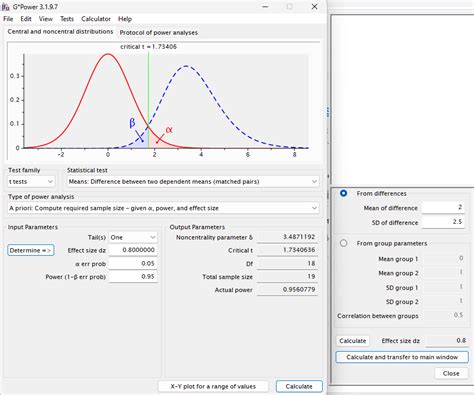The width and height of the screenshot is (474, 395).
Task: Click the Critical t value 1.7340636
Action: (287, 250)
